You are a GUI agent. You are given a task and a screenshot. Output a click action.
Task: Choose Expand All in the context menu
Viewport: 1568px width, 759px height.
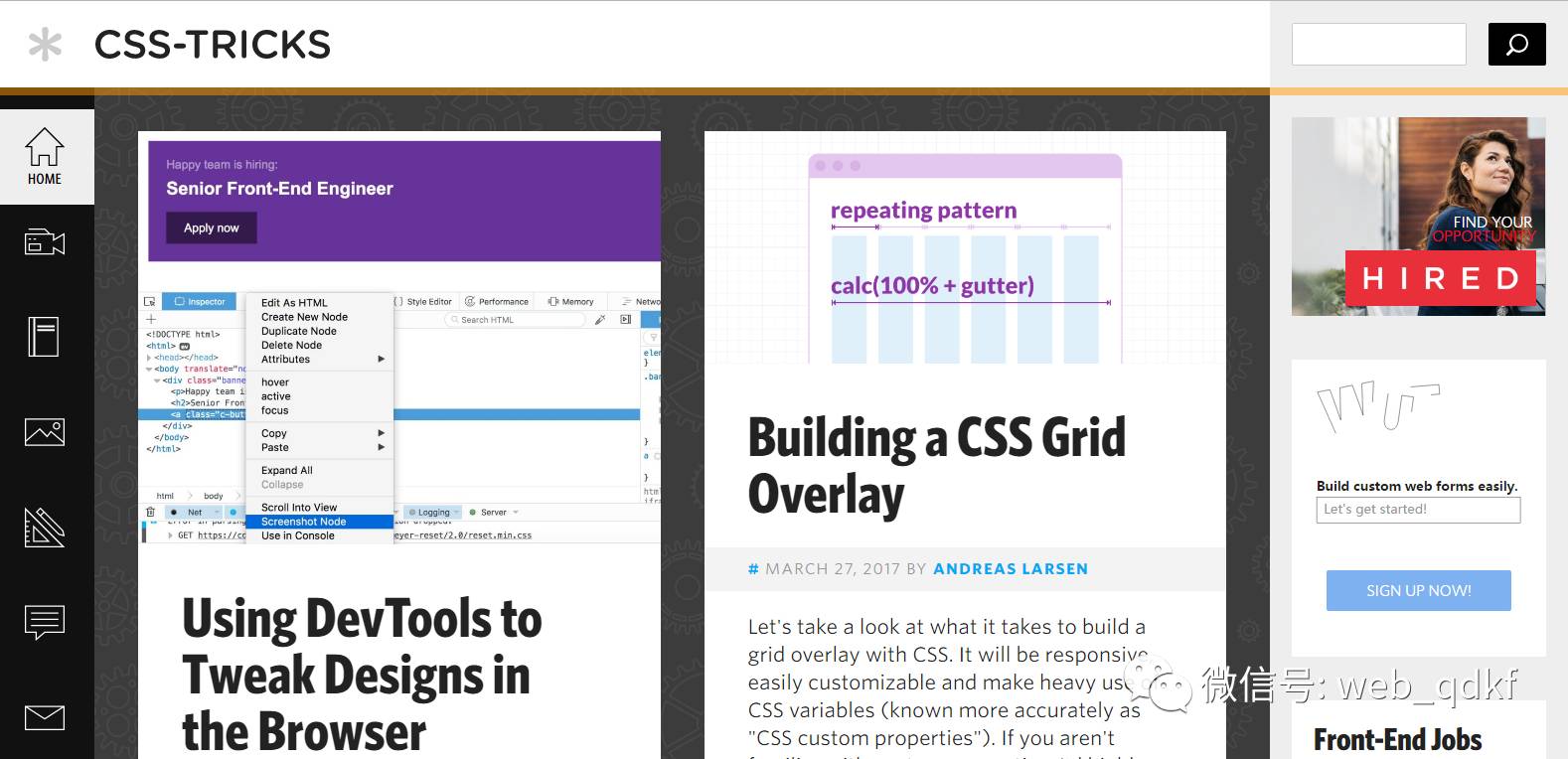pyautogui.click(x=286, y=470)
